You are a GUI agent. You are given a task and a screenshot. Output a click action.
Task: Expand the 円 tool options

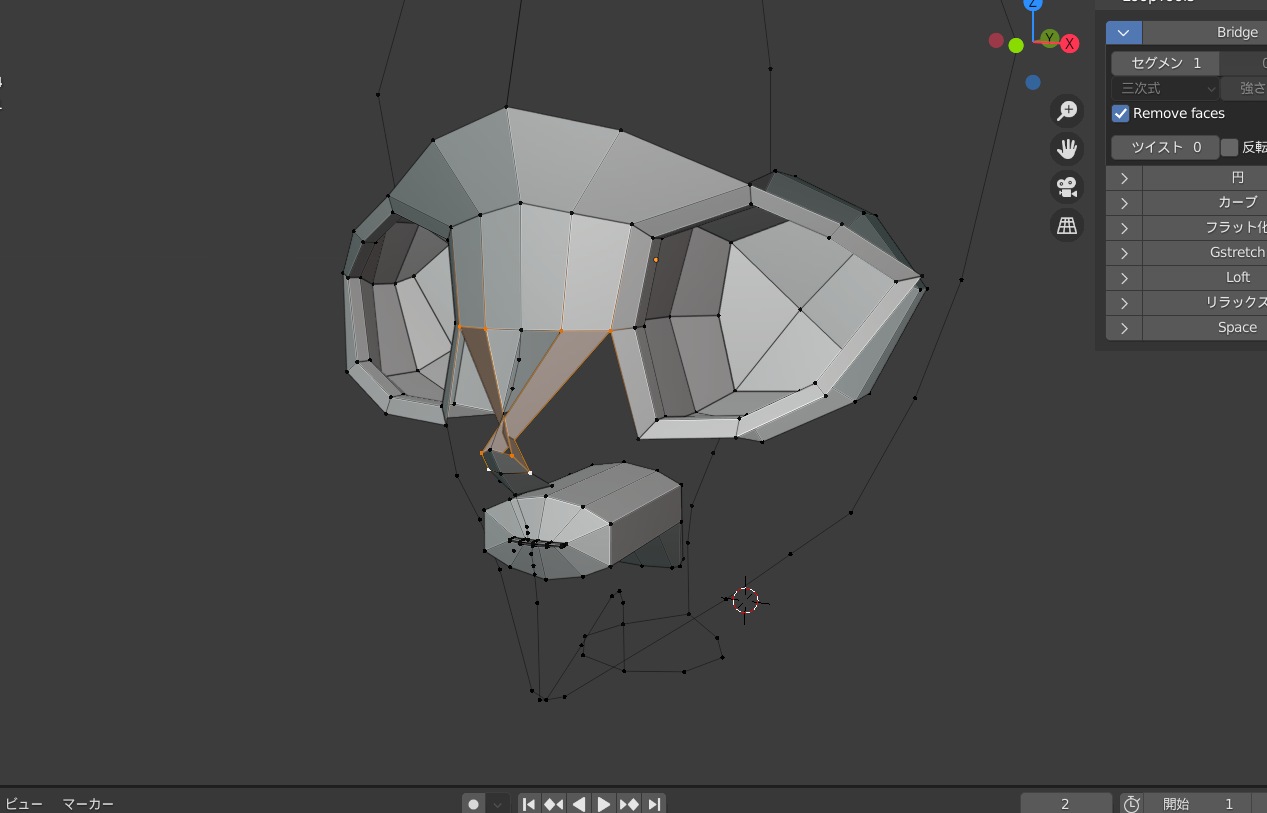[1124, 178]
